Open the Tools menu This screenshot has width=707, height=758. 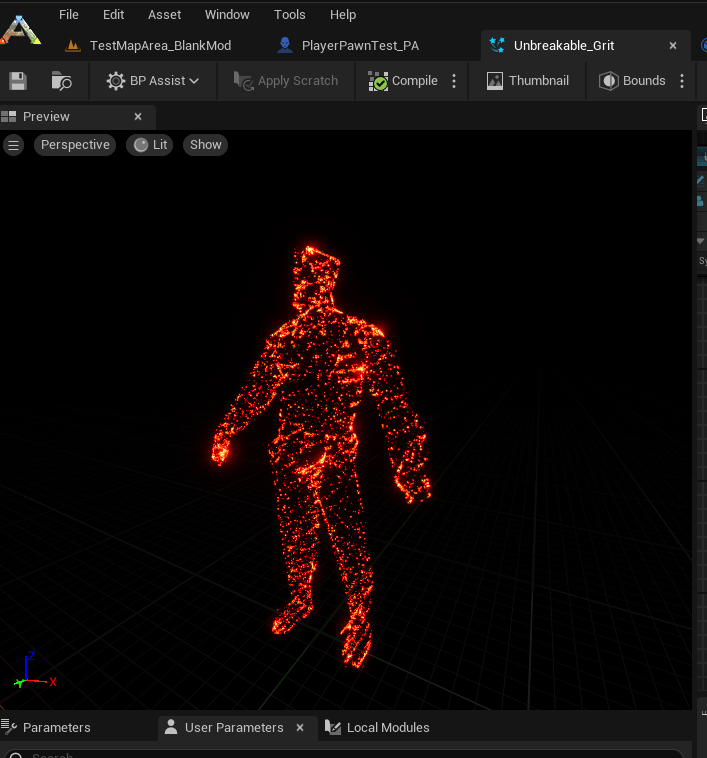tap(290, 15)
